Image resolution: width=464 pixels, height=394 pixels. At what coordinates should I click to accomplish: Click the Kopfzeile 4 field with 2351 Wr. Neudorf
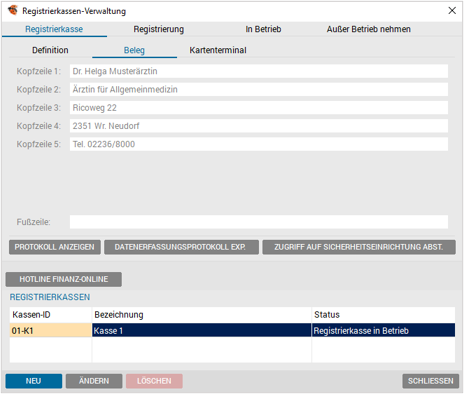[259, 126]
